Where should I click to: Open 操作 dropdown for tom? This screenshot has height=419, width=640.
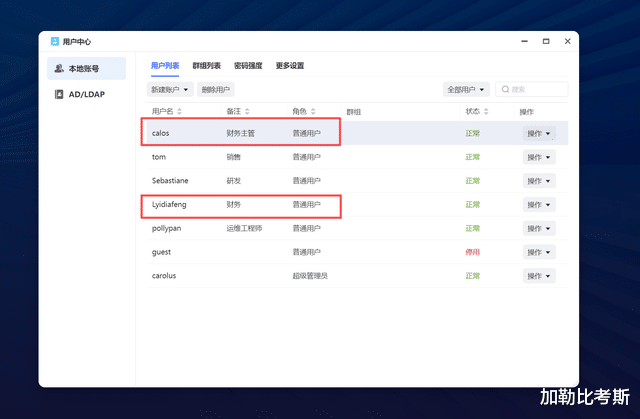tap(539, 157)
